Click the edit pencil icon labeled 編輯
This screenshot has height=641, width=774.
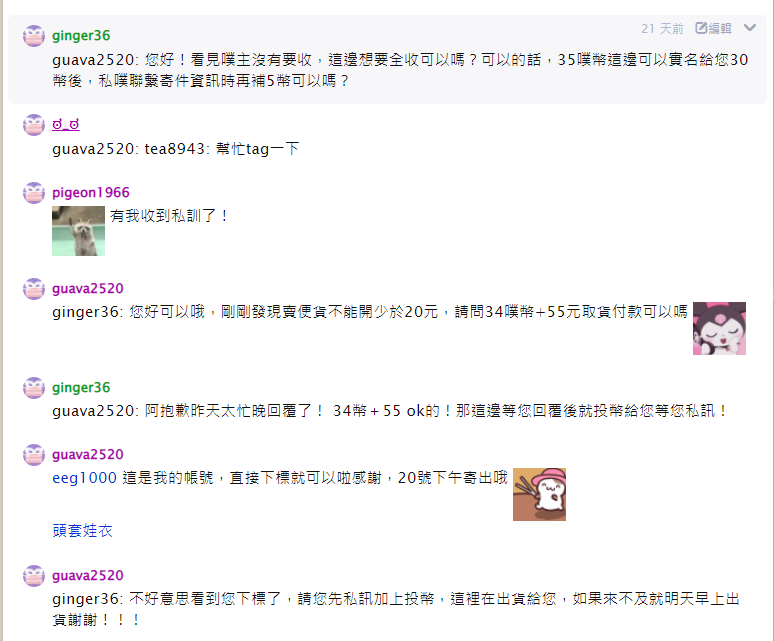click(x=713, y=28)
